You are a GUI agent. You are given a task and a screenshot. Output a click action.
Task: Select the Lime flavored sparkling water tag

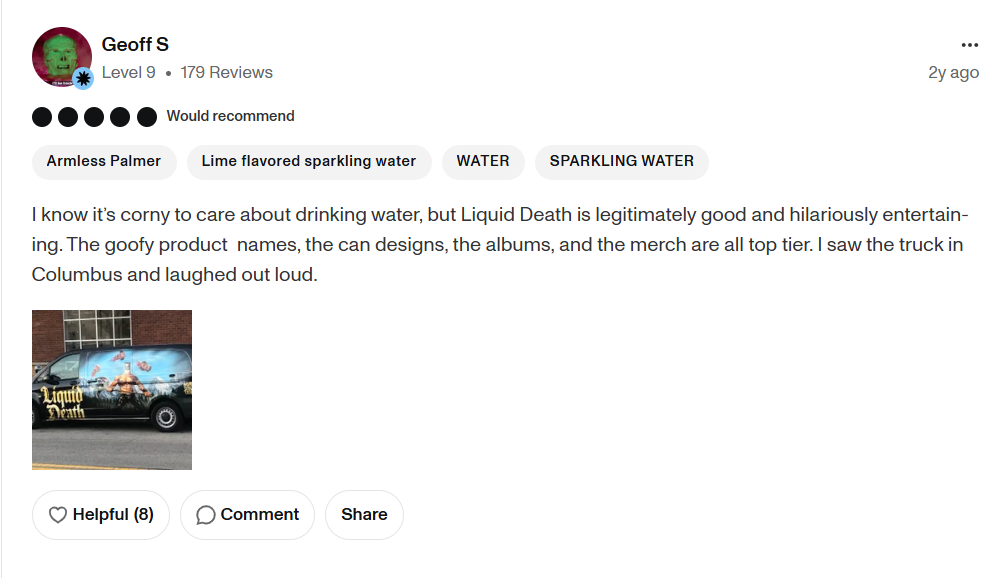click(308, 161)
